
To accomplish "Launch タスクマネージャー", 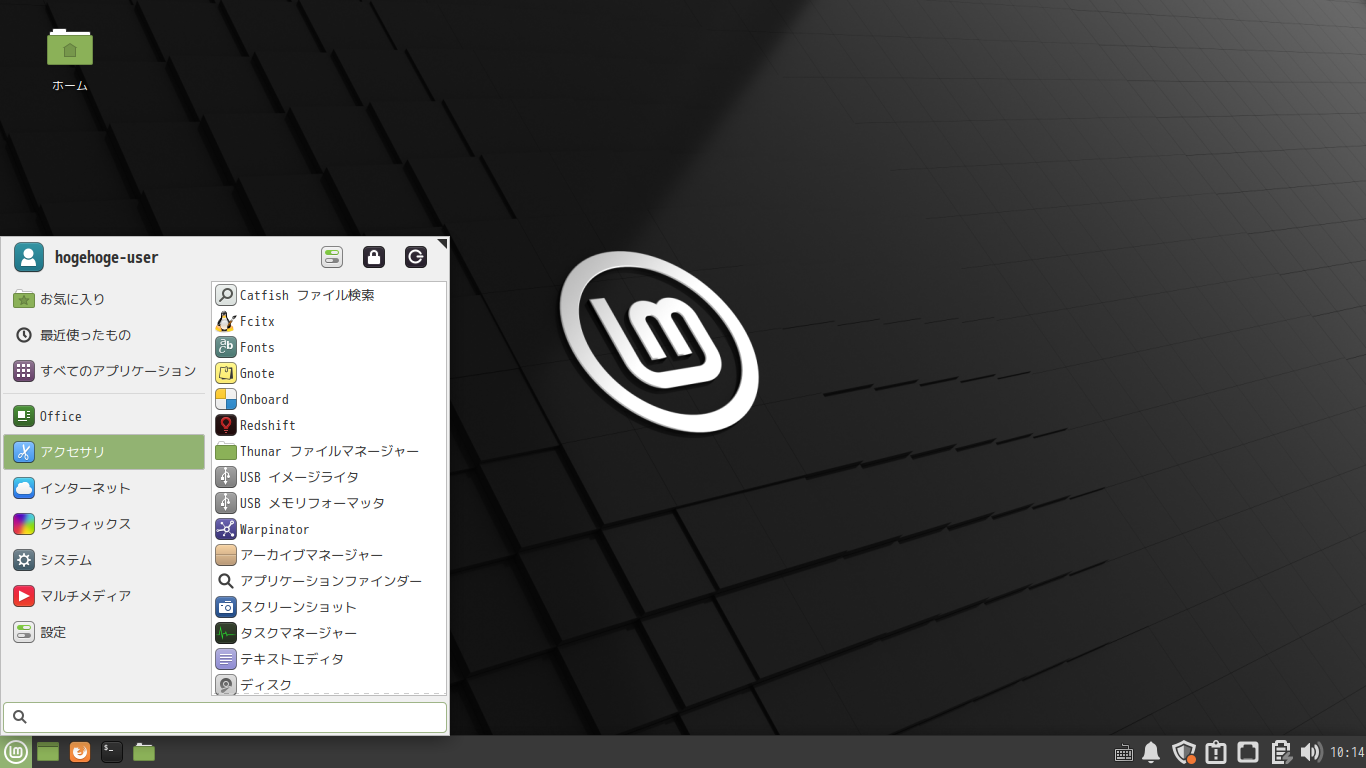I will (x=329, y=633).
